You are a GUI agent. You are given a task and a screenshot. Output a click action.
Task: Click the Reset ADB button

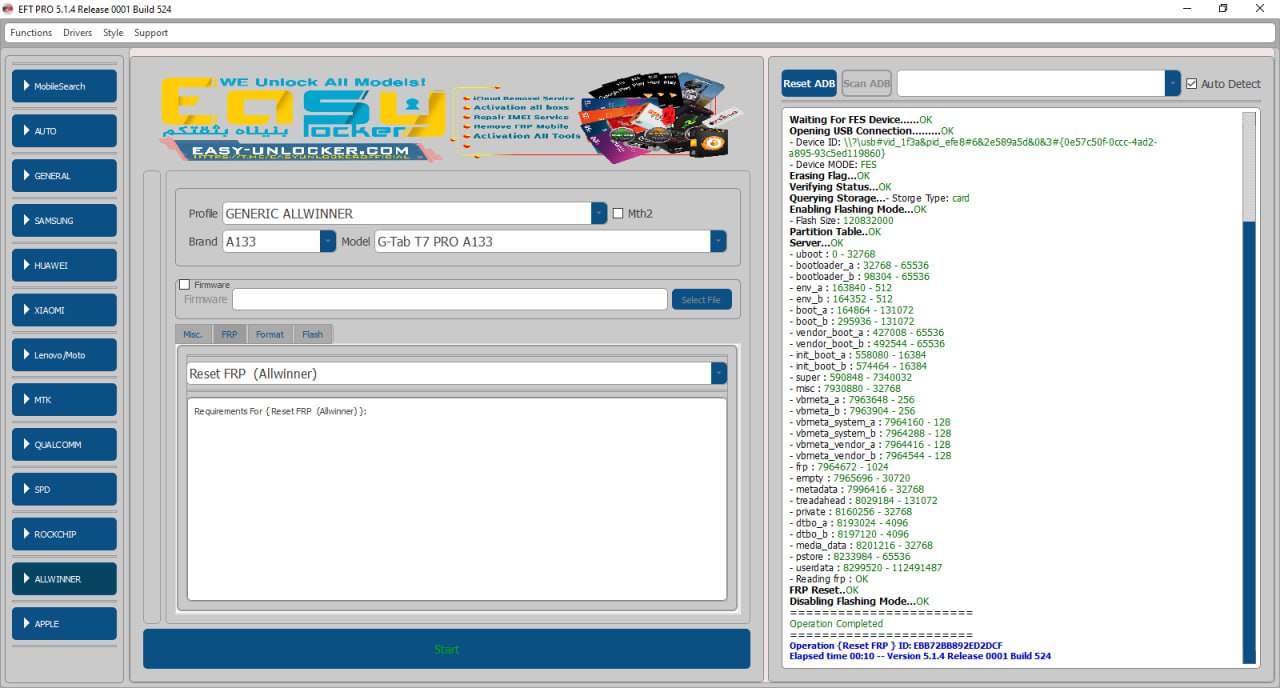[809, 84]
